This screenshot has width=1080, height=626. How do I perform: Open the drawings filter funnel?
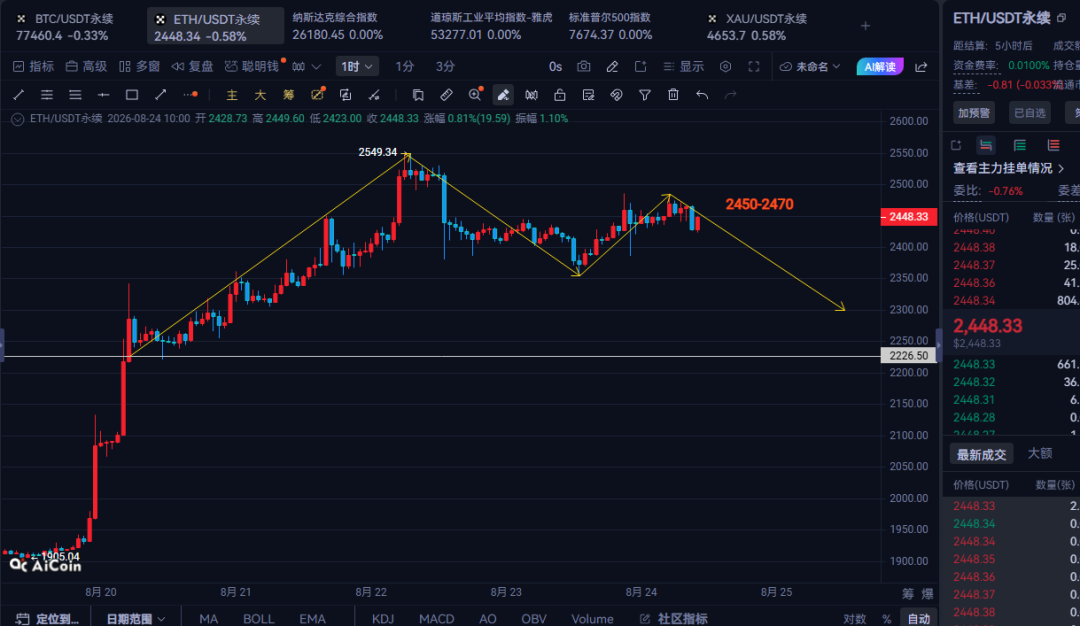click(x=645, y=95)
